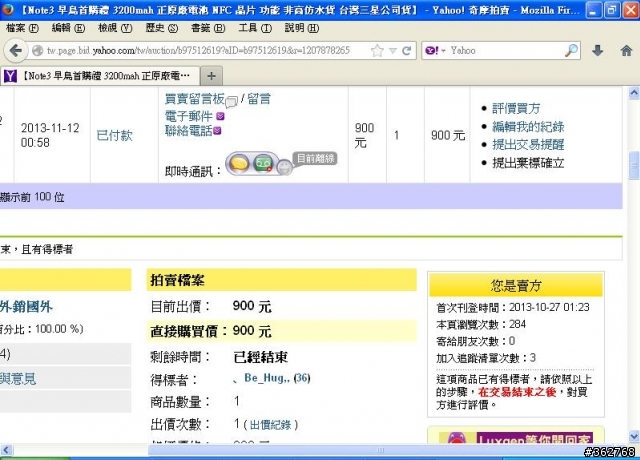The width and height of the screenshot is (640, 460).
Task: Open the 聯絡電話 link
Action: 189,131
